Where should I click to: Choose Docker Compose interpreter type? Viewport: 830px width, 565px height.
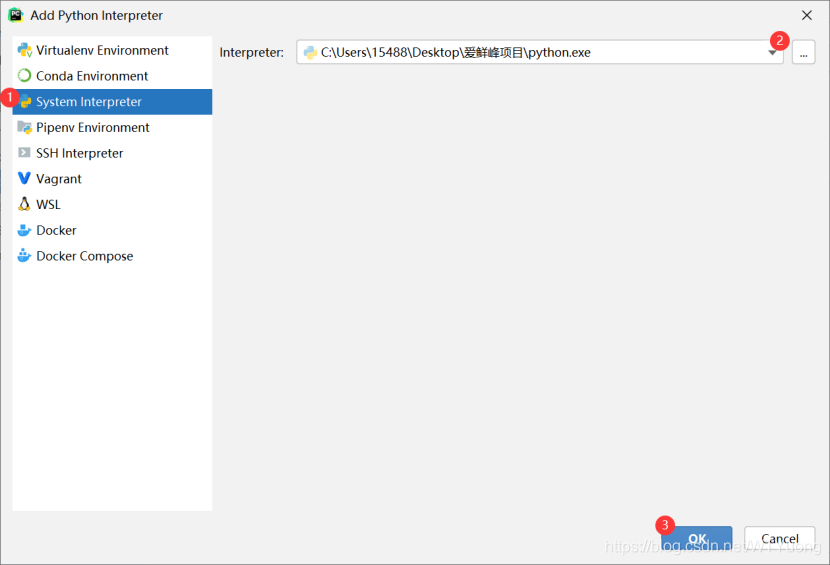click(112, 256)
